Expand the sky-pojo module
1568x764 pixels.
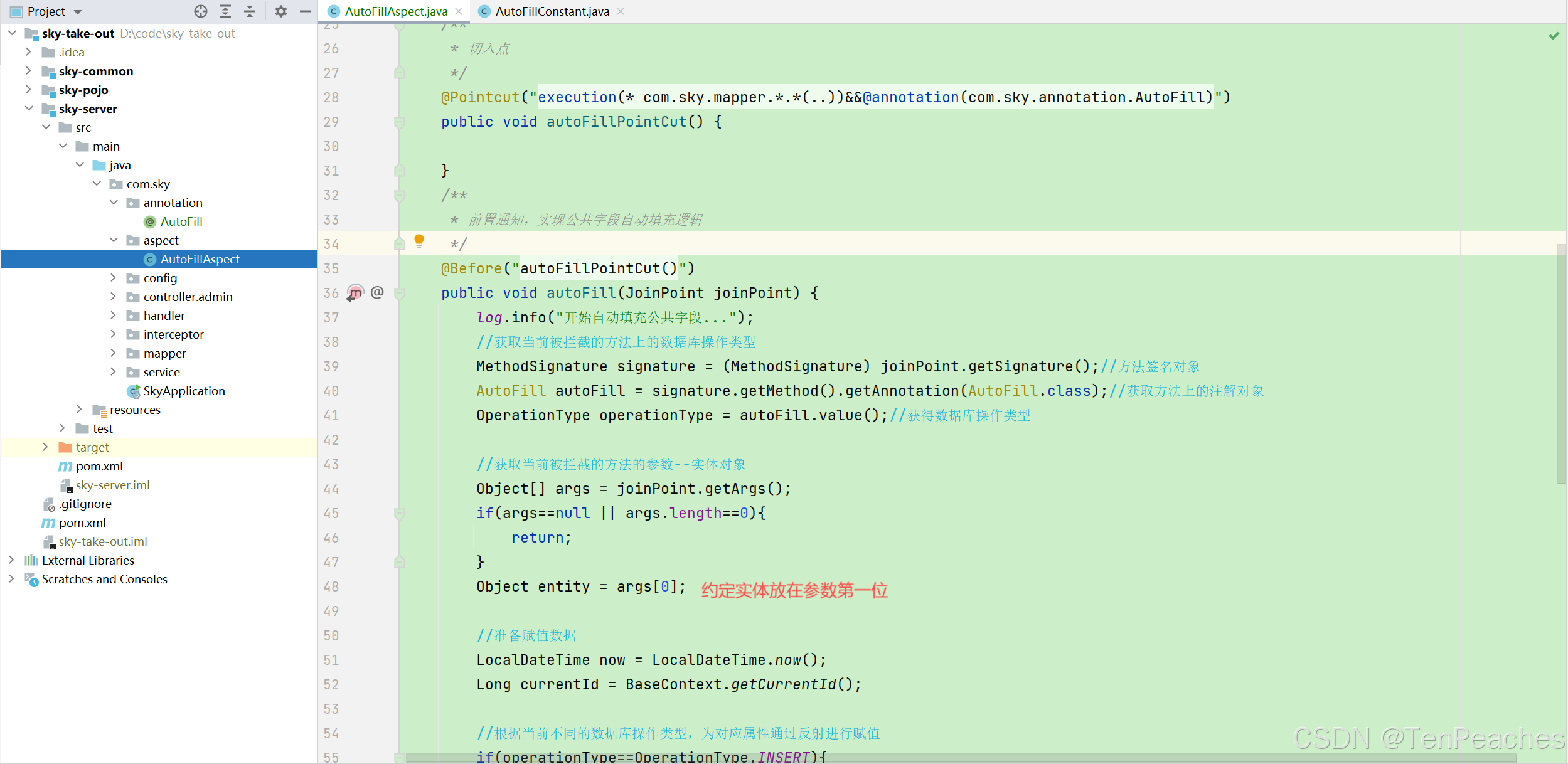29,89
